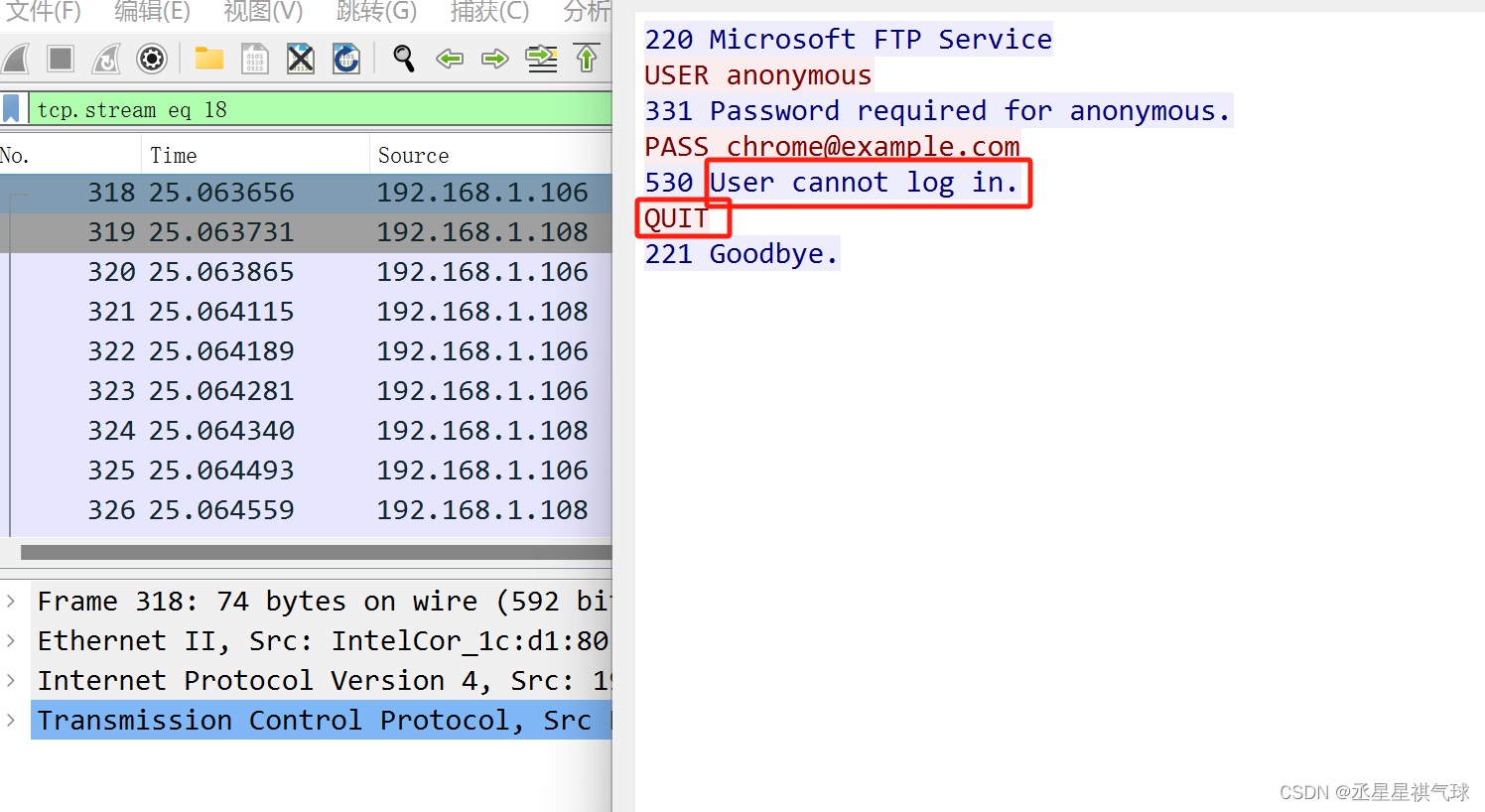Screen dimensions: 1485x812
Task: Open the 视图(V) menu
Action: 262,12
